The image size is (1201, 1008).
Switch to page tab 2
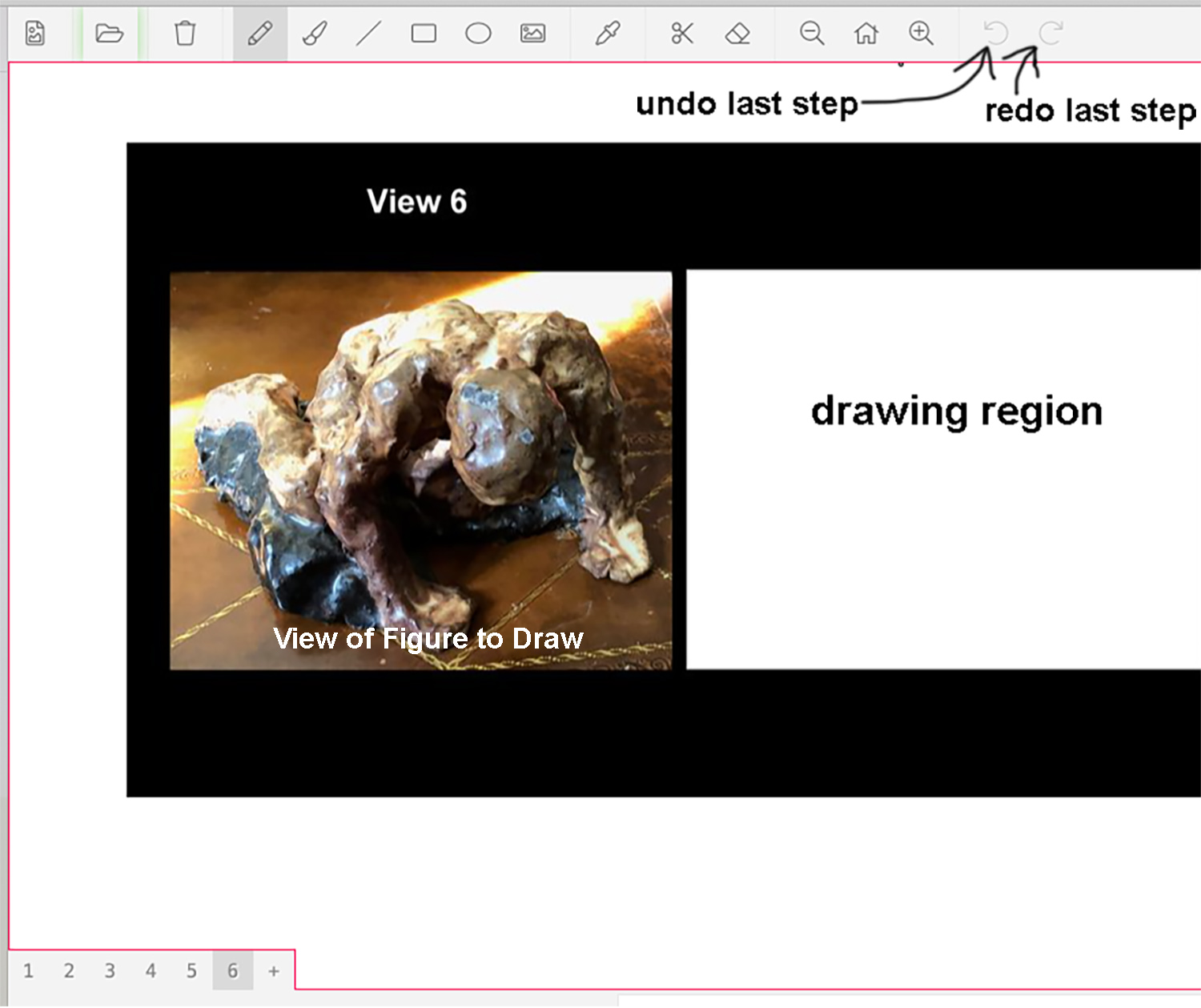coord(69,971)
